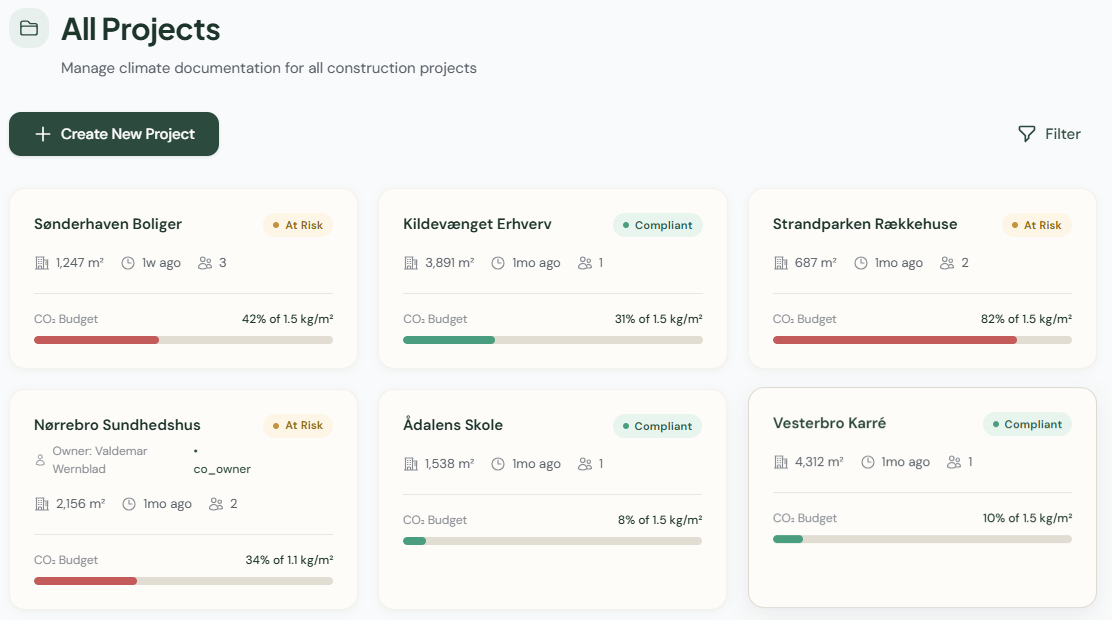Click the building icon on Sønderhaven Boliger card
Image resolution: width=1112 pixels, height=620 pixels.
41,262
